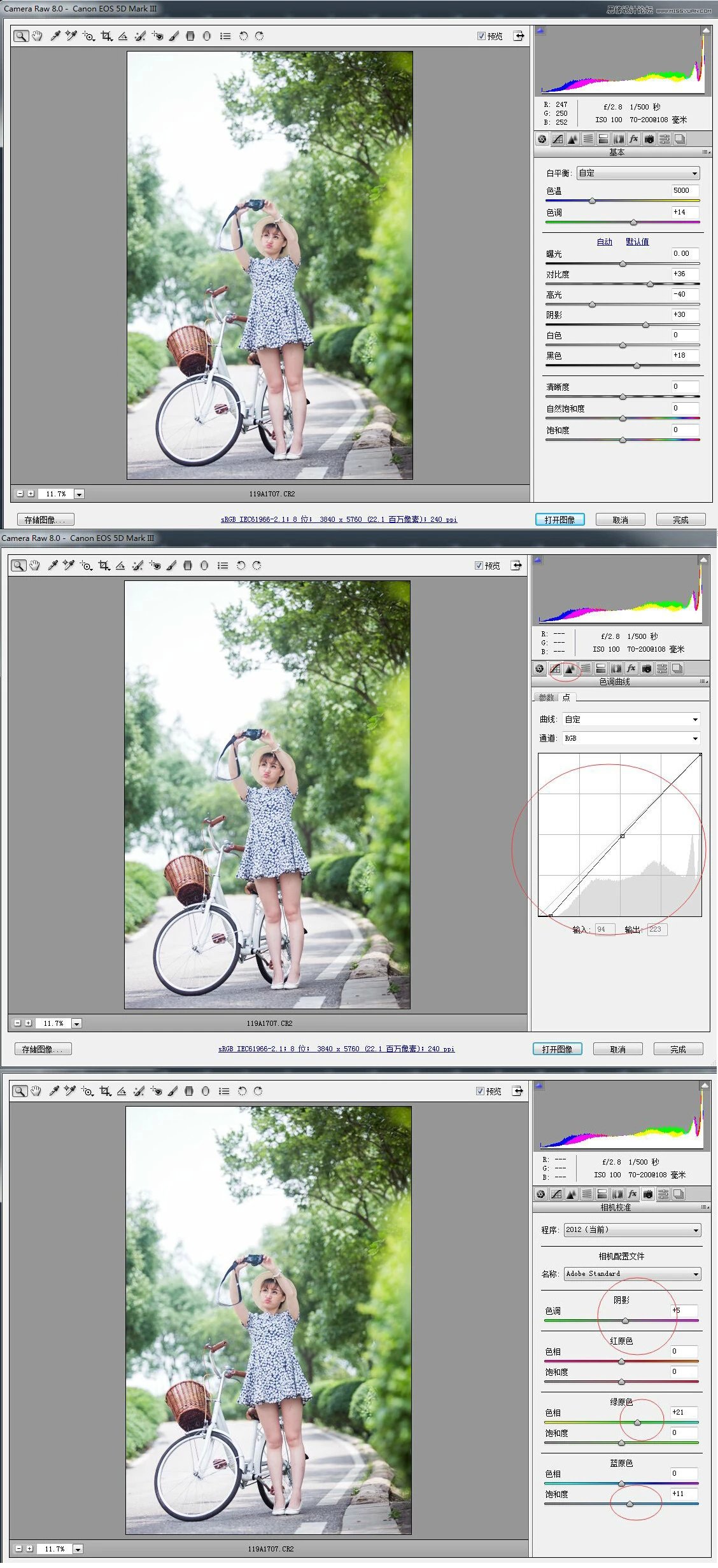Pick White Balance eyedropper in the 基本 window
The width and height of the screenshot is (718, 1568).
point(55,36)
